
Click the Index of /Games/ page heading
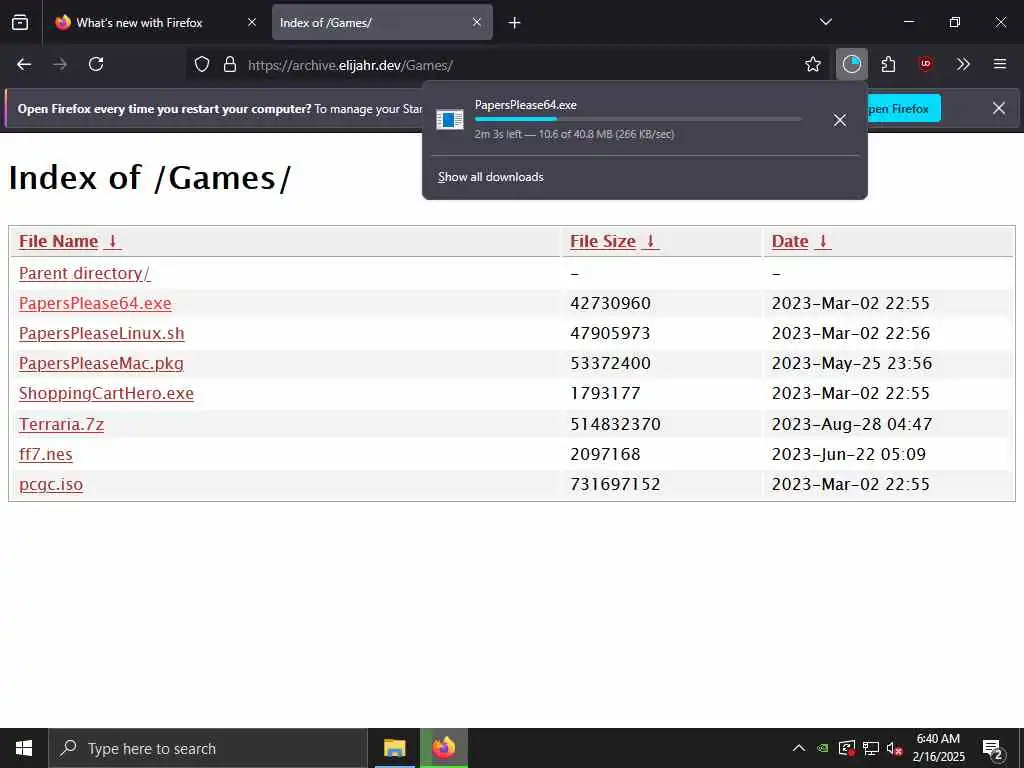150,178
